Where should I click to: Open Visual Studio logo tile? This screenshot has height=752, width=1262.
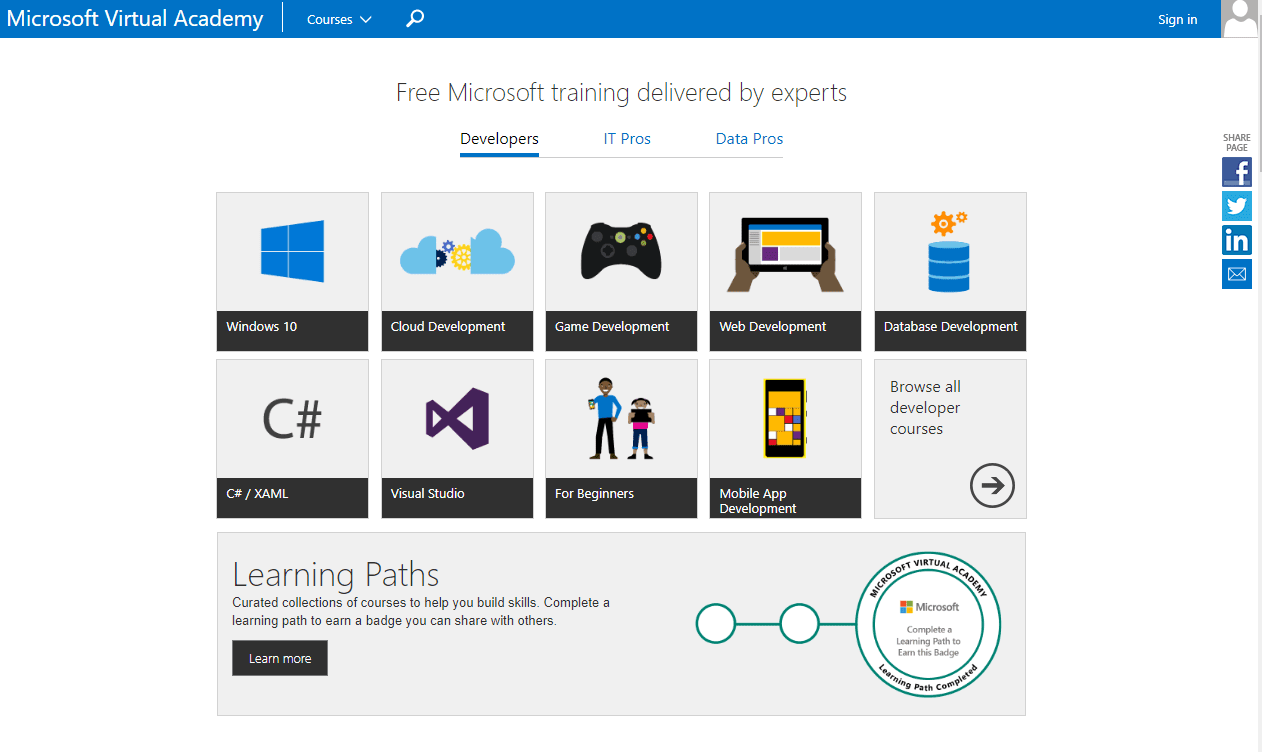click(x=457, y=439)
